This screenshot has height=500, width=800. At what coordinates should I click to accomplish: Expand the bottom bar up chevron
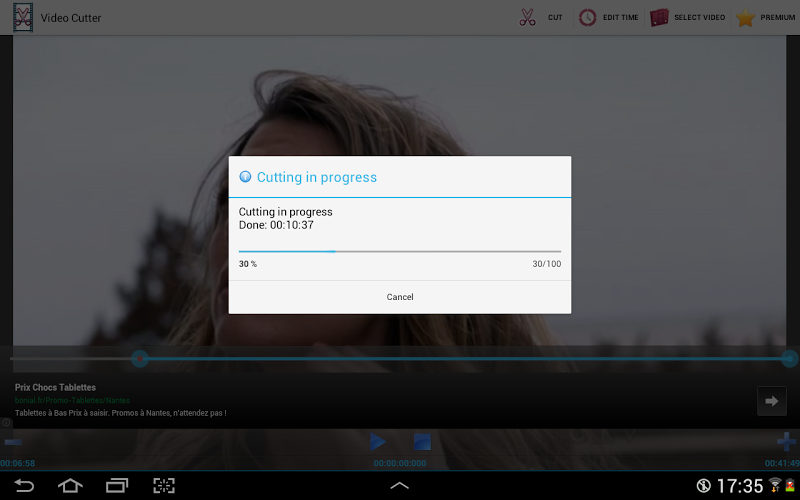click(x=399, y=485)
